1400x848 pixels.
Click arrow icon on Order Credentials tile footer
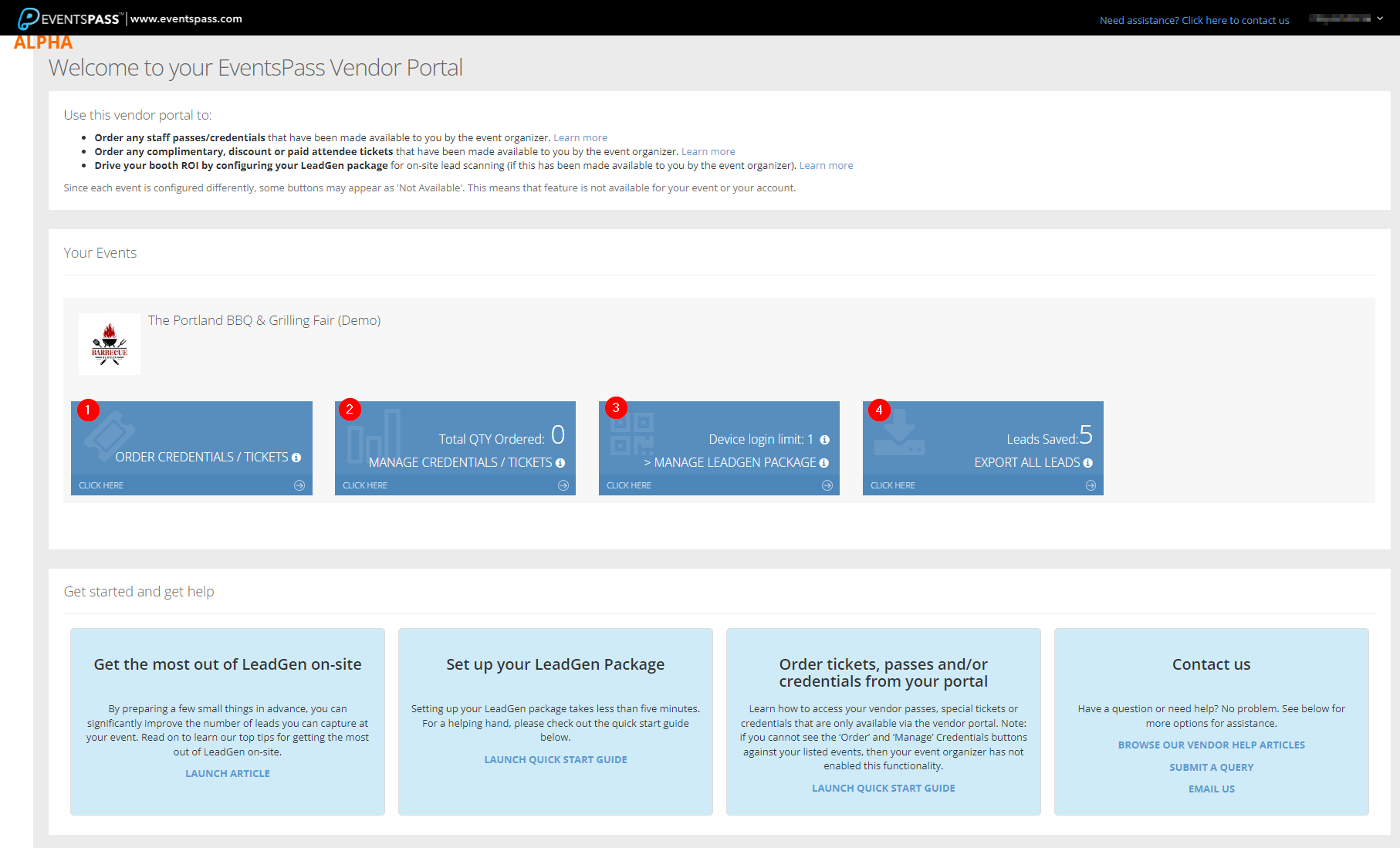coord(299,485)
